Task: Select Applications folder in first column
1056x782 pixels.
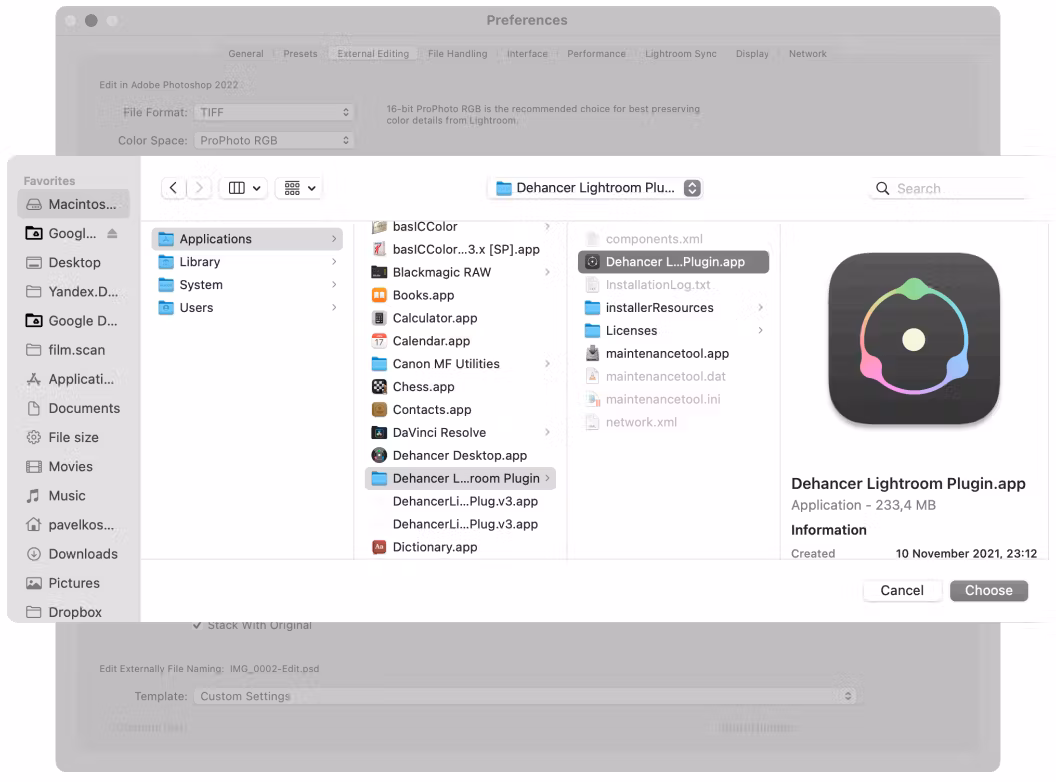Action: tap(247, 238)
